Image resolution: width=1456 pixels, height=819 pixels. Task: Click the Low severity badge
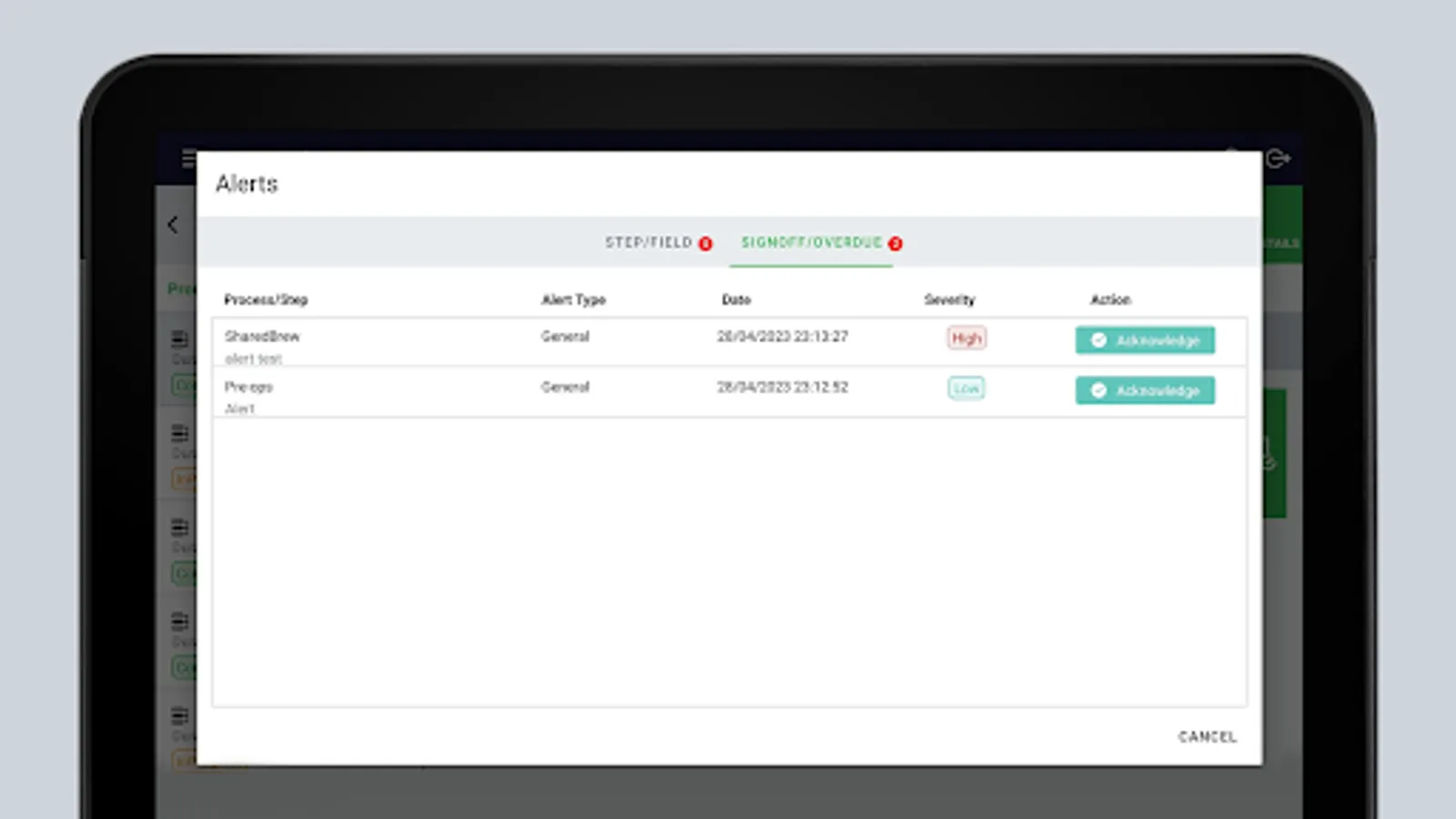tap(966, 389)
